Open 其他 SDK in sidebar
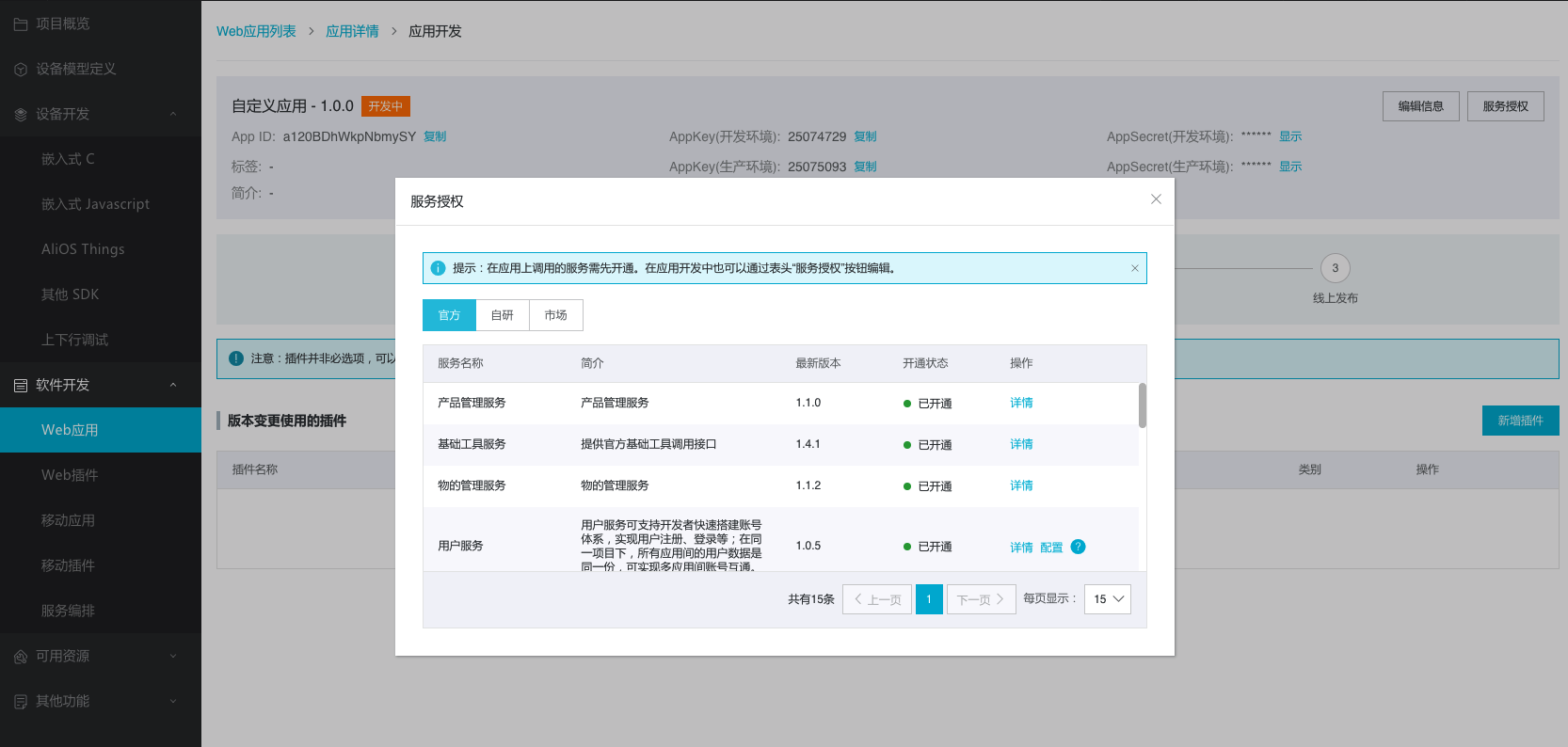Screen dimensions: 1568x747 pyautogui.click(x=101, y=294)
